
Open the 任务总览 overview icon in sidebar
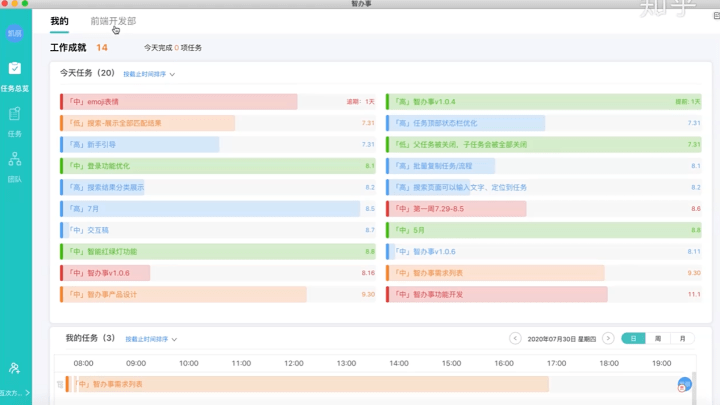tap(14, 69)
